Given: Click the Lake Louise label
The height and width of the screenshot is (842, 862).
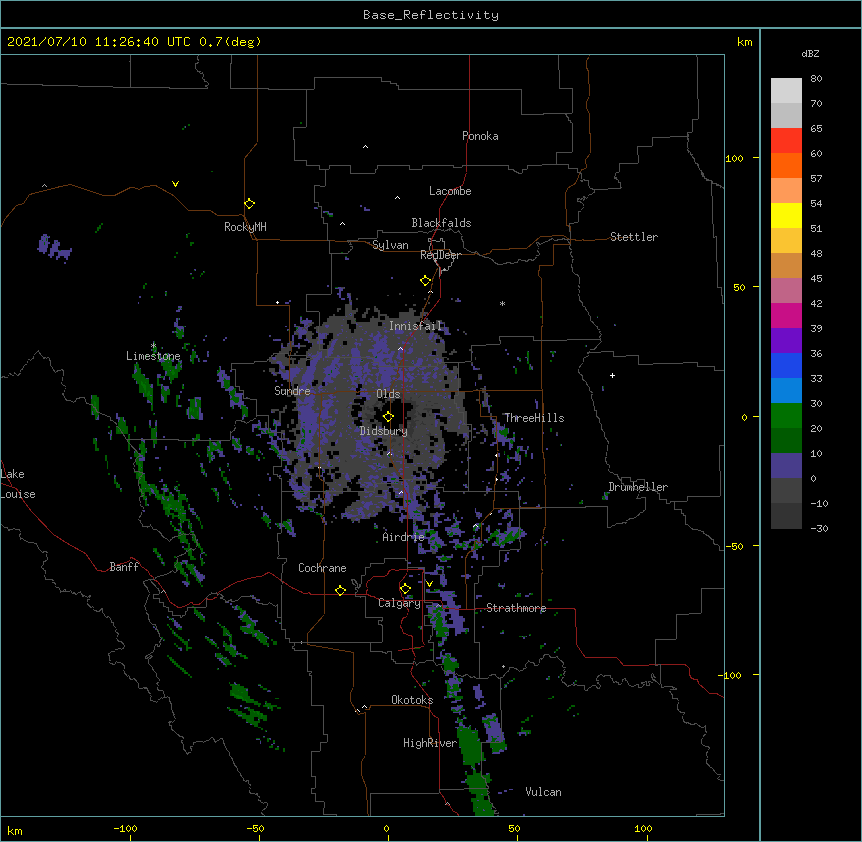Looking at the screenshot, I should [18, 484].
